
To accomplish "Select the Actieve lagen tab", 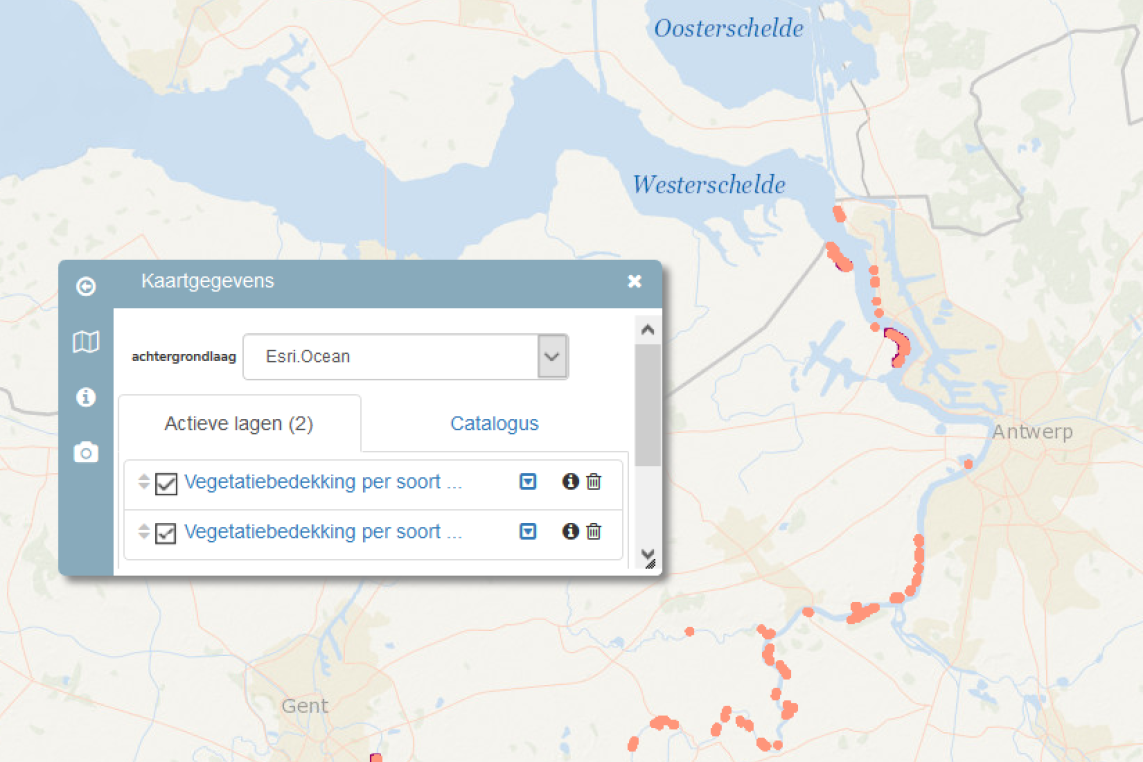I will pos(239,423).
